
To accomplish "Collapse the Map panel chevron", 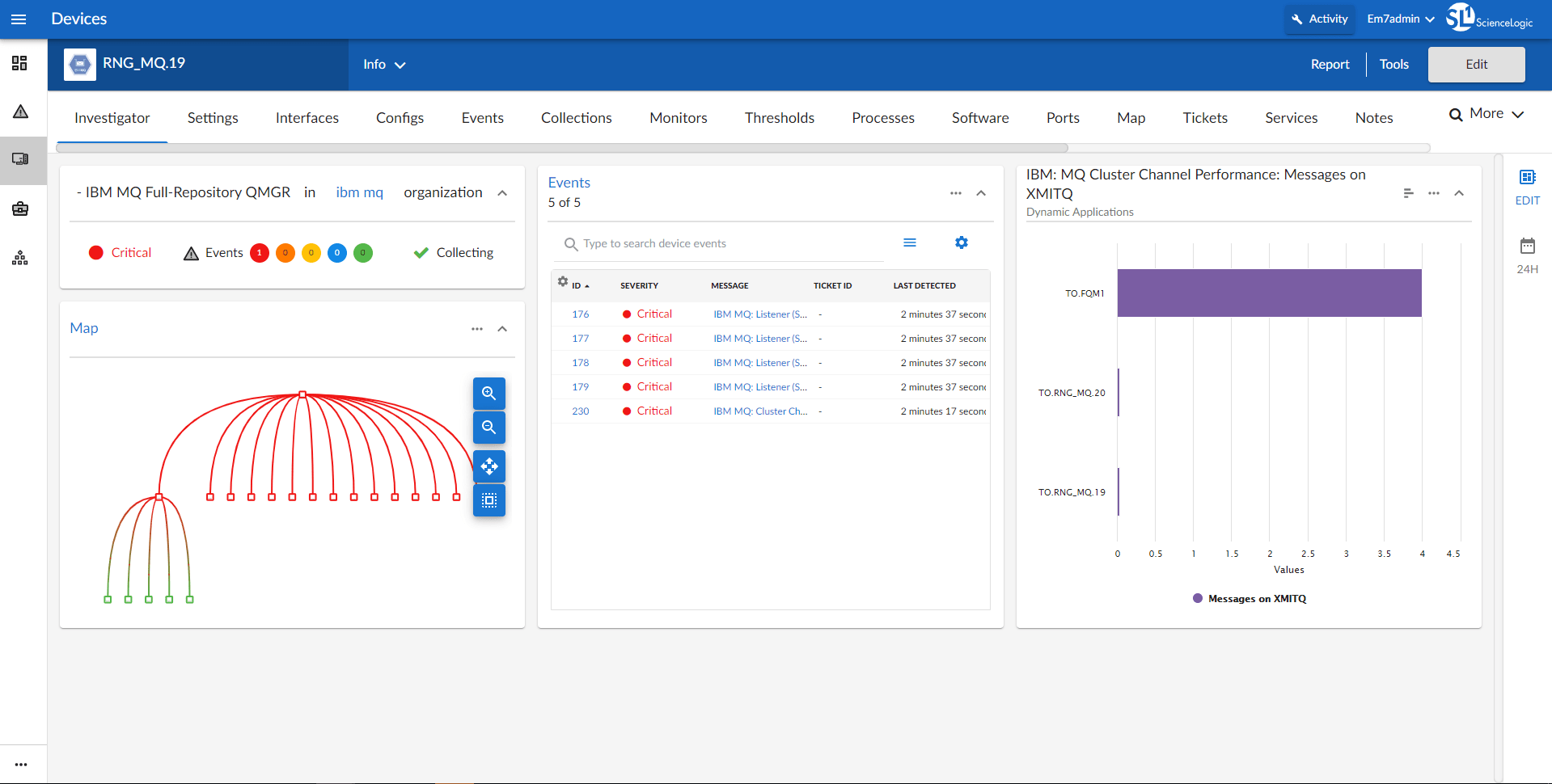I will 502,329.
